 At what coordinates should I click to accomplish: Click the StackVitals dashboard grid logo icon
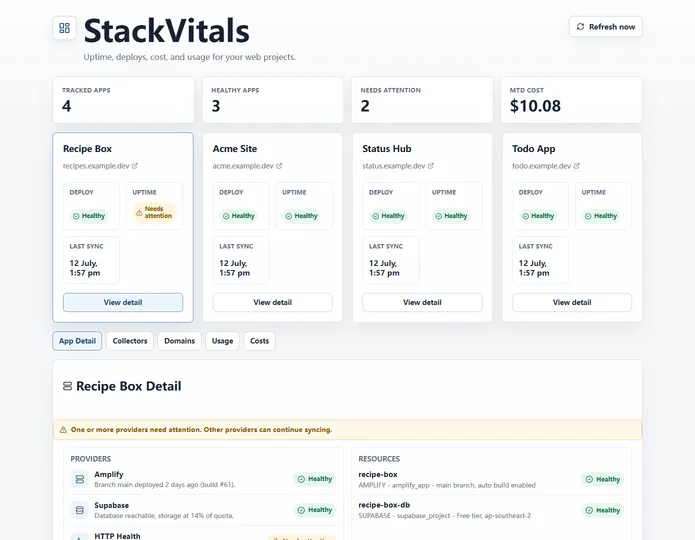[64, 28]
